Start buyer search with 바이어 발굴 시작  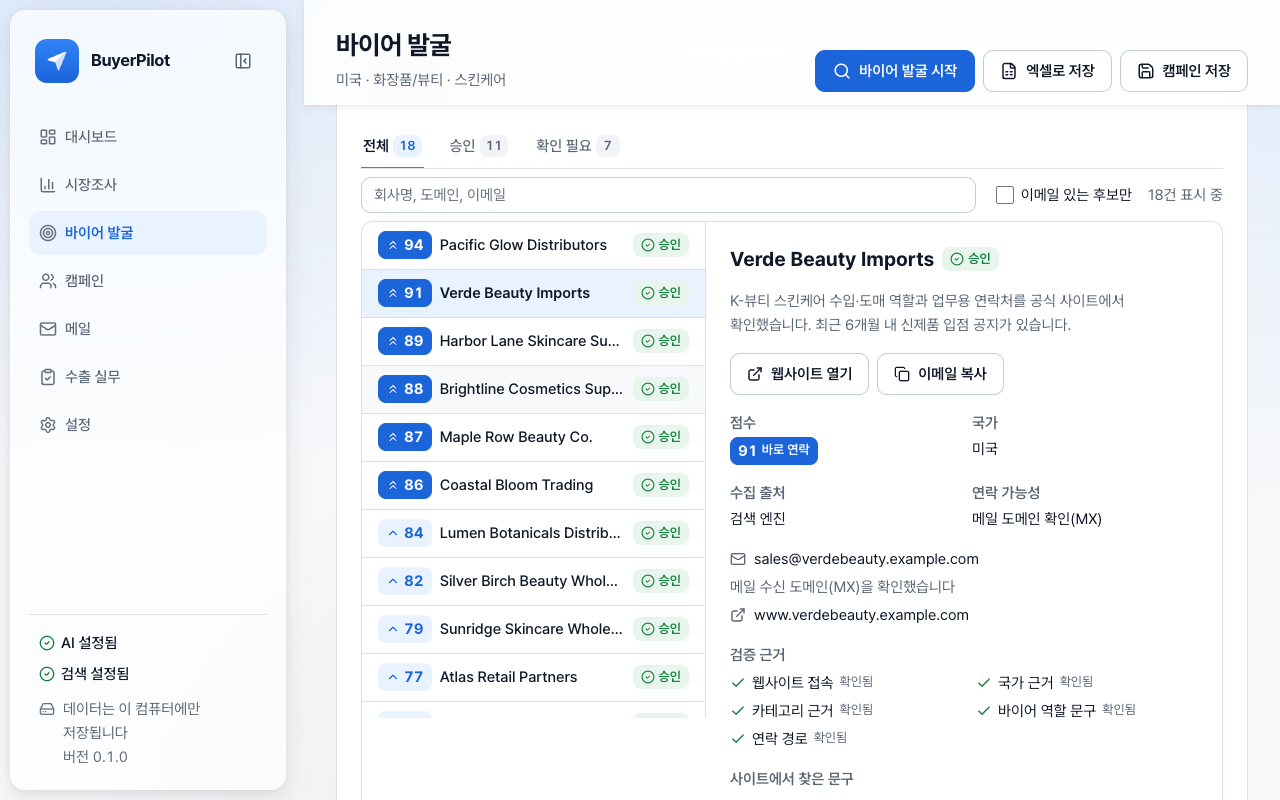pyautogui.click(x=895, y=71)
